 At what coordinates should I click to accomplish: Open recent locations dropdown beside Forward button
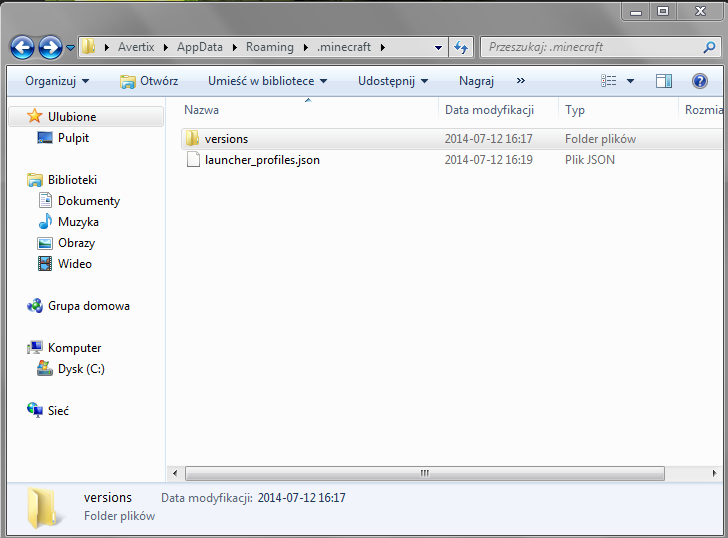[x=70, y=47]
